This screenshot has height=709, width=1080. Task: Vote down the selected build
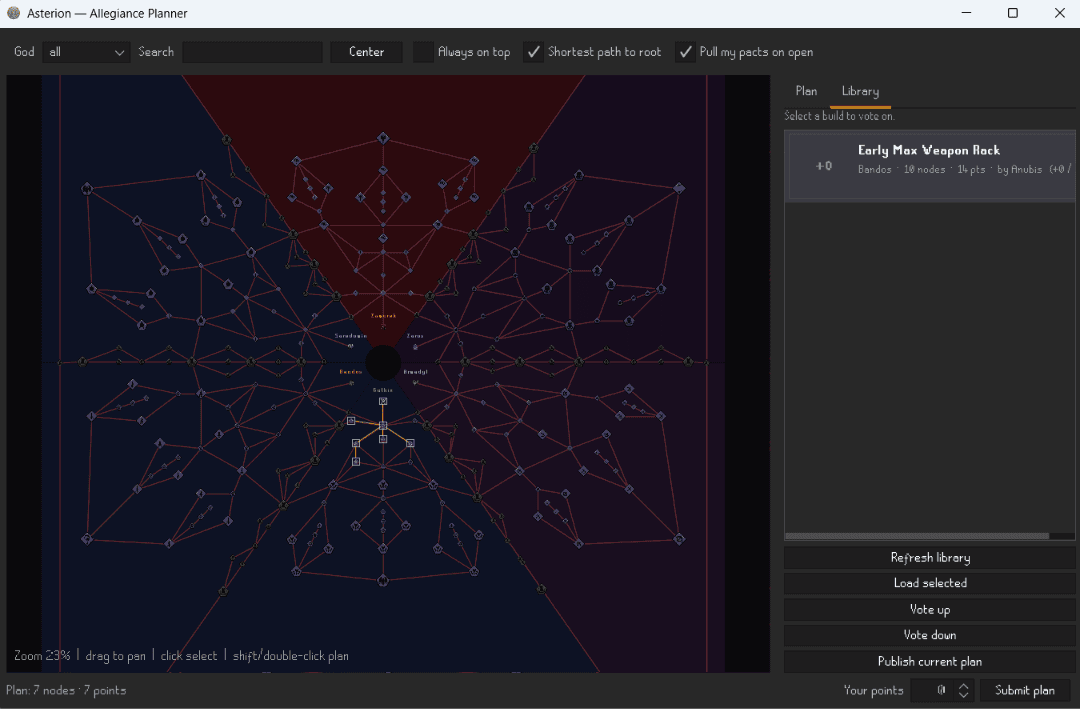pos(930,635)
